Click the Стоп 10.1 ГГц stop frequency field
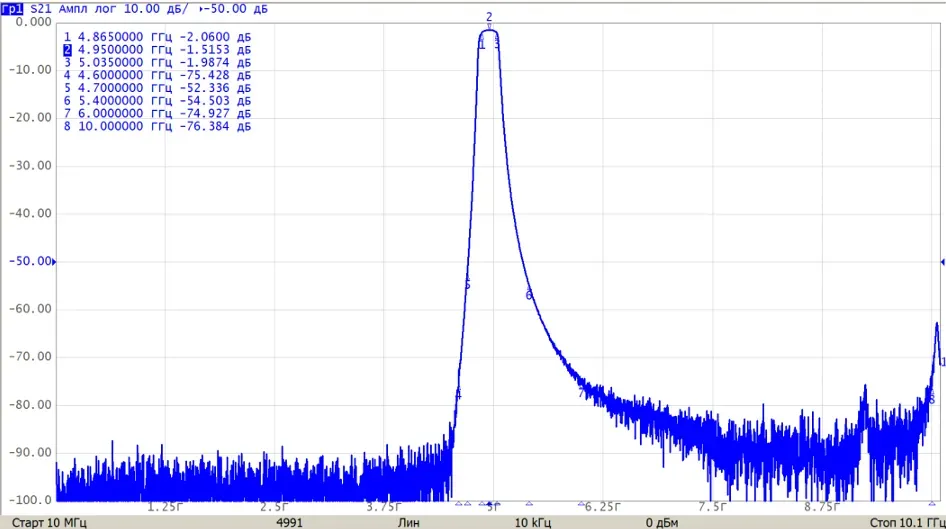 click(907, 522)
